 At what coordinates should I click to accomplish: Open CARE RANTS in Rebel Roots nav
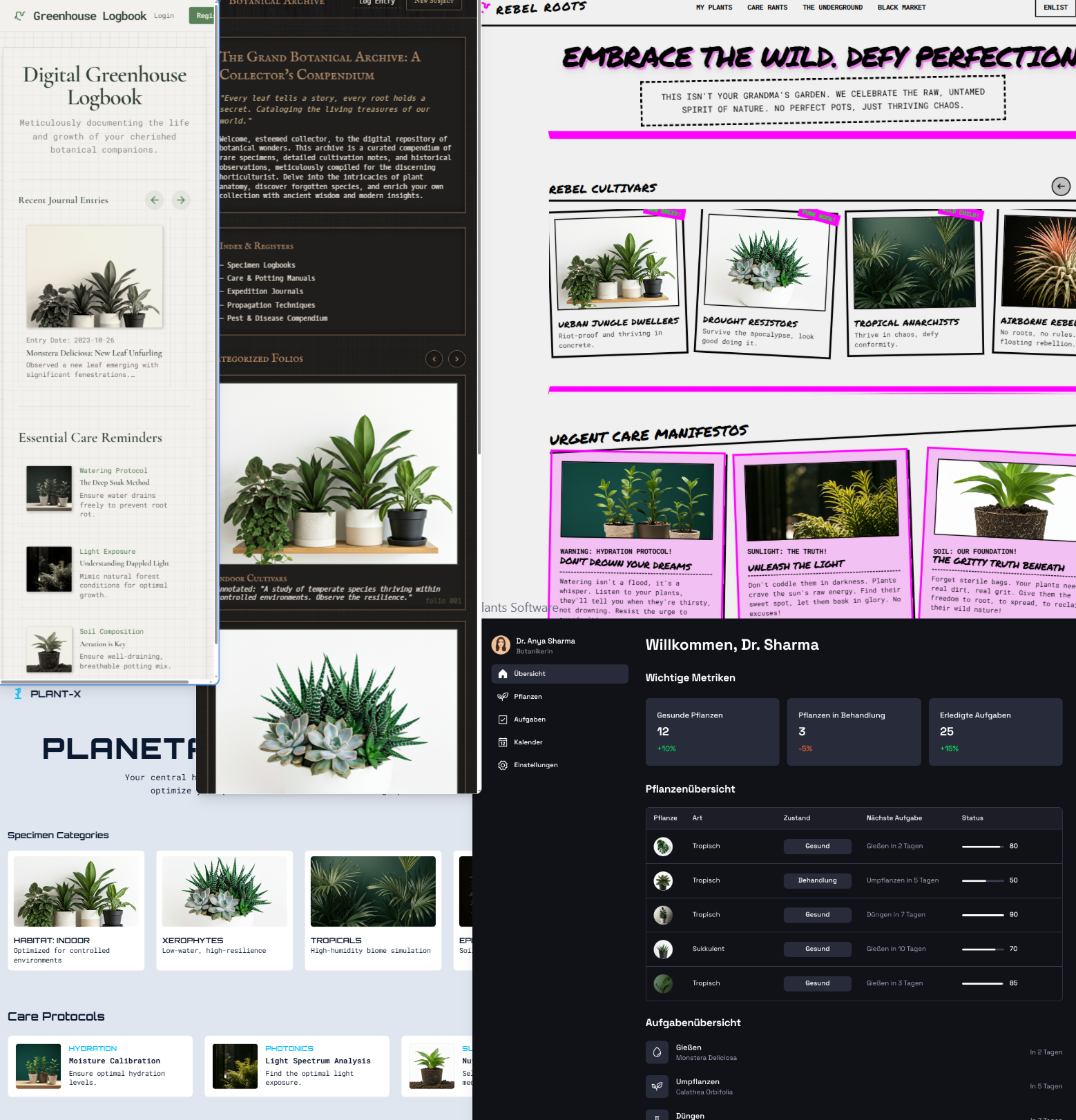point(767,8)
